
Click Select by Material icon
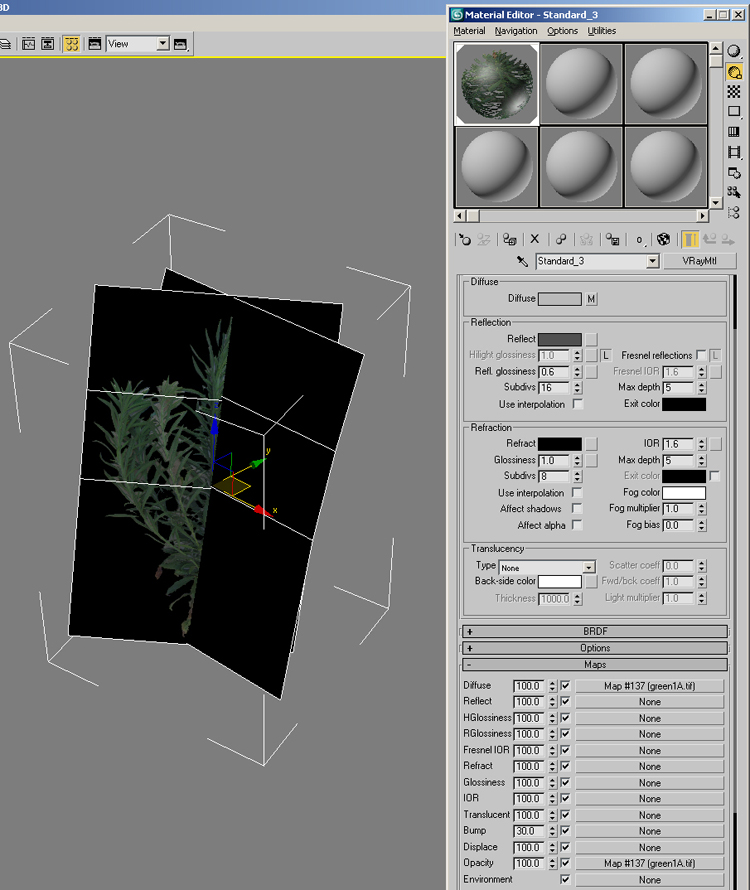point(734,192)
